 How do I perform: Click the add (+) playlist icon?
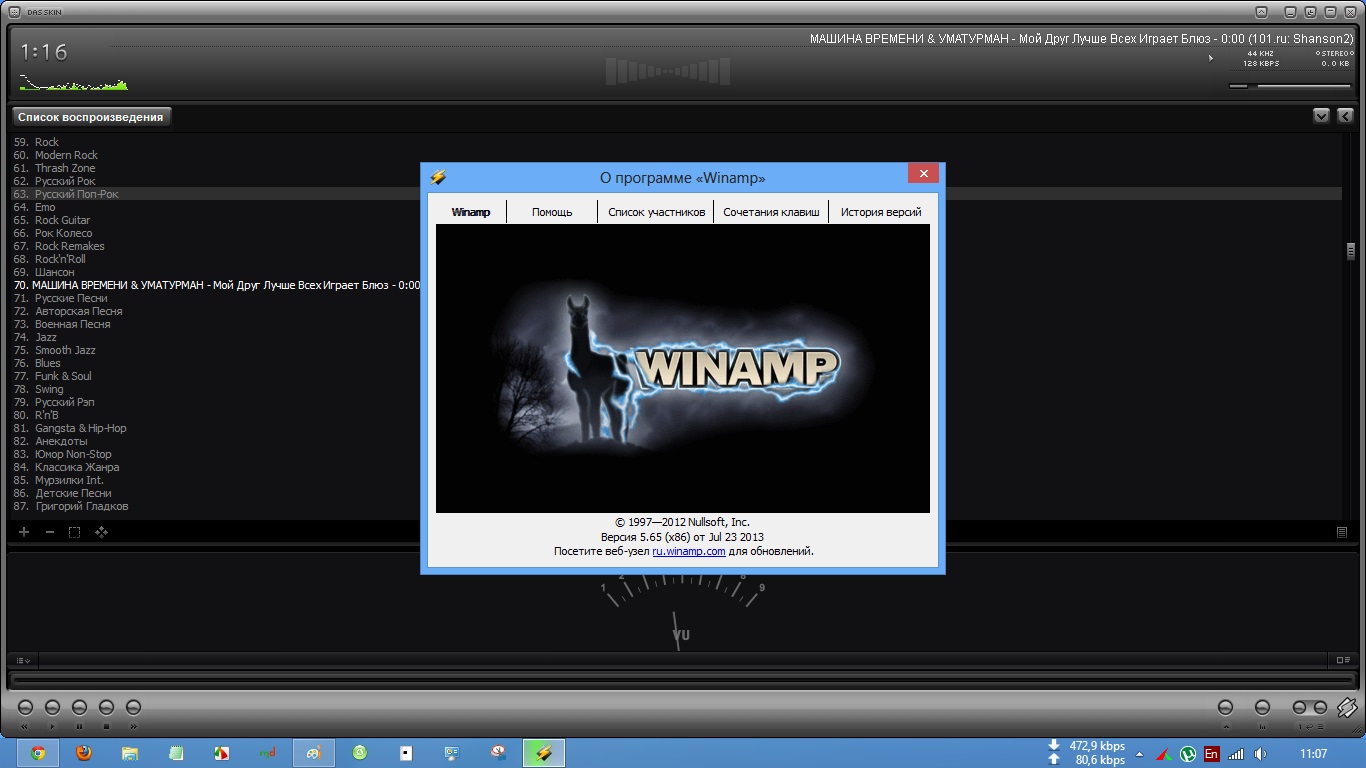(x=24, y=532)
